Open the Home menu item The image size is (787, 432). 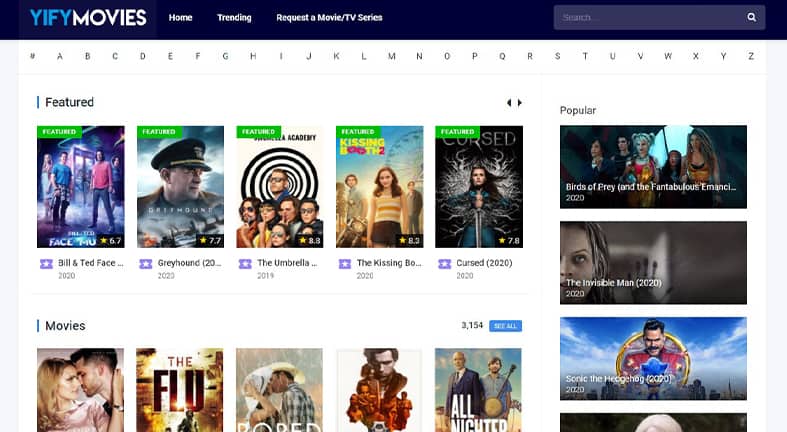(x=180, y=18)
